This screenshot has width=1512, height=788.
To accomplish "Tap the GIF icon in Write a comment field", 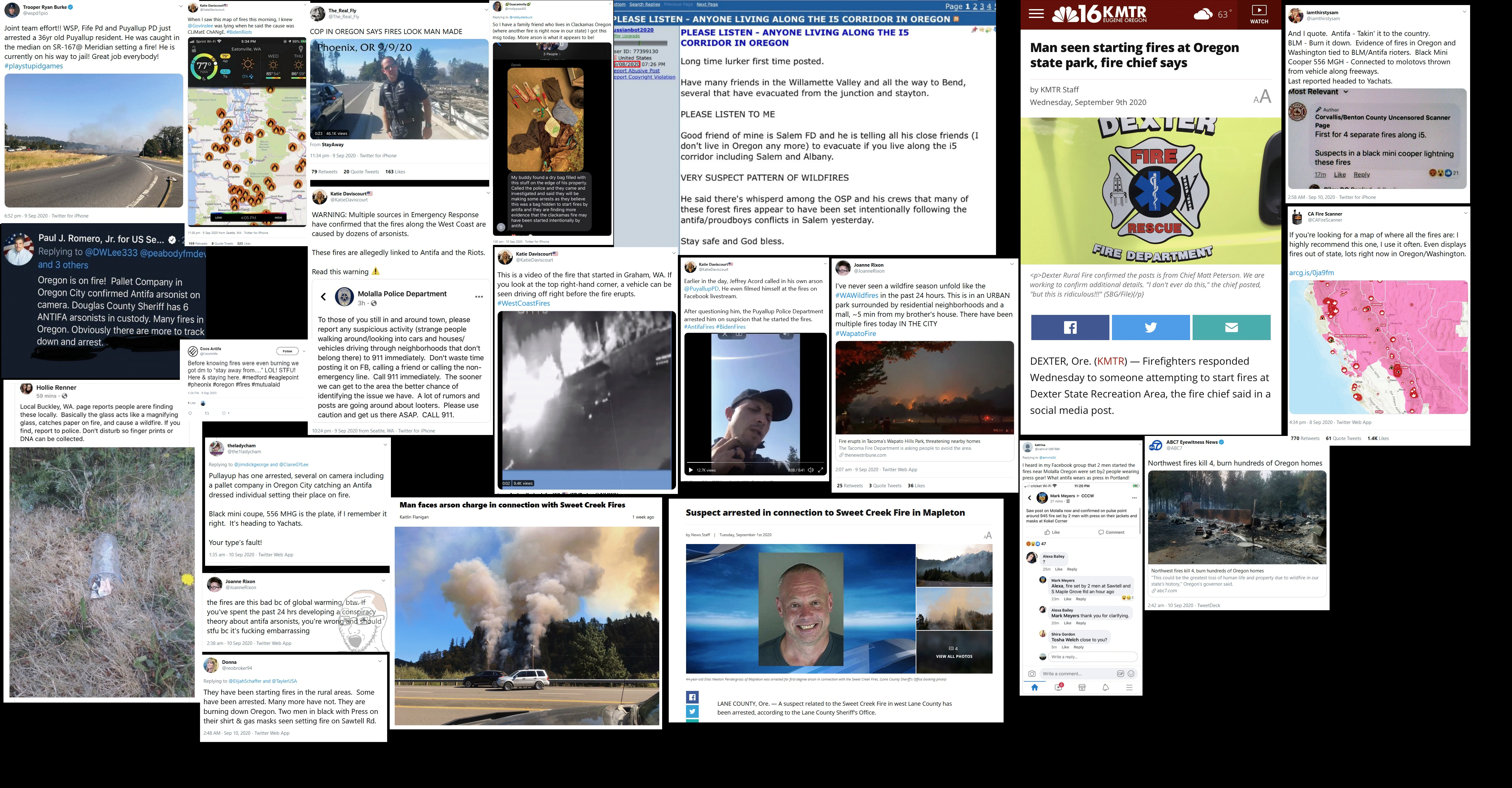I will (x=1120, y=674).
